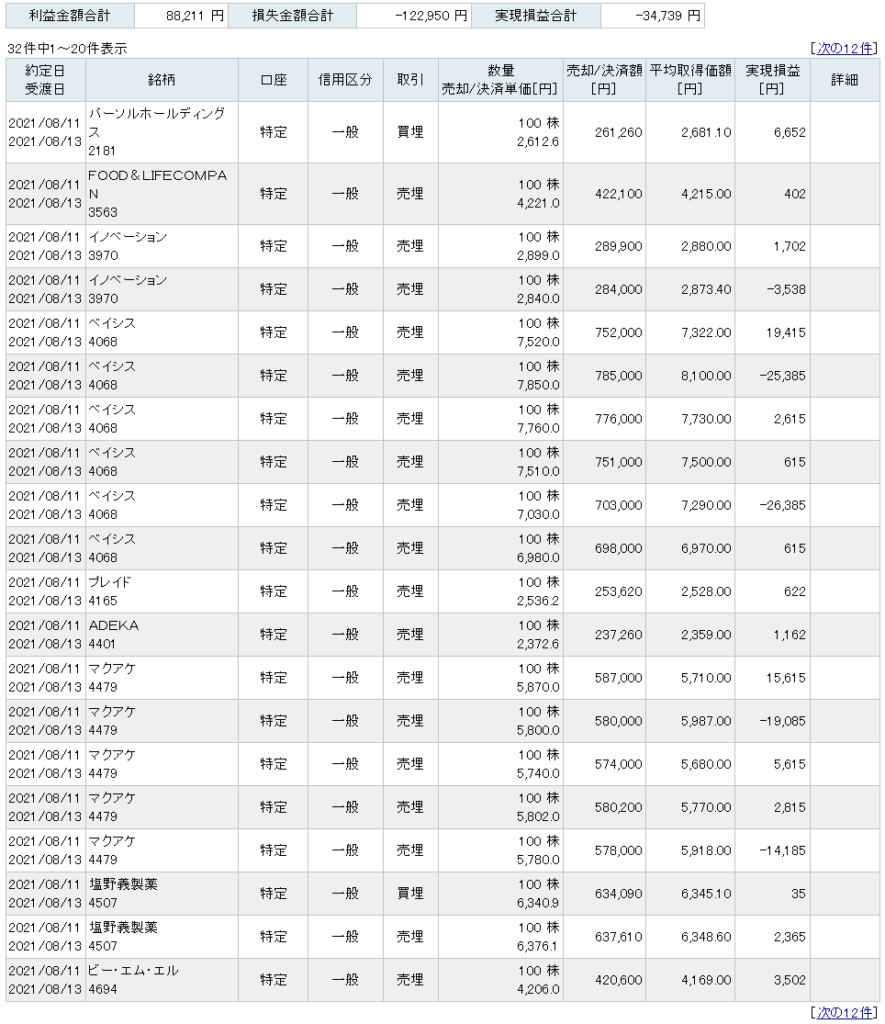Click the 実現損益合計 label
The width and height of the screenshot is (885, 1024).
(536, 16)
